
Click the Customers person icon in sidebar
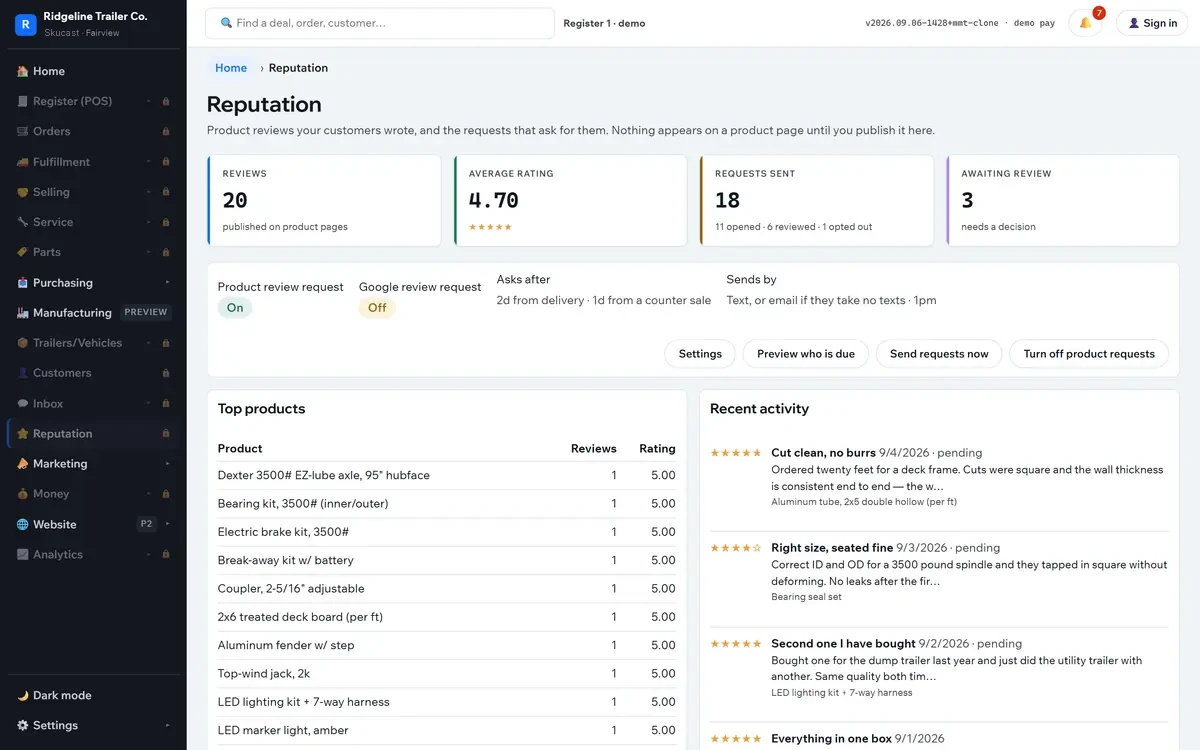pos(22,373)
